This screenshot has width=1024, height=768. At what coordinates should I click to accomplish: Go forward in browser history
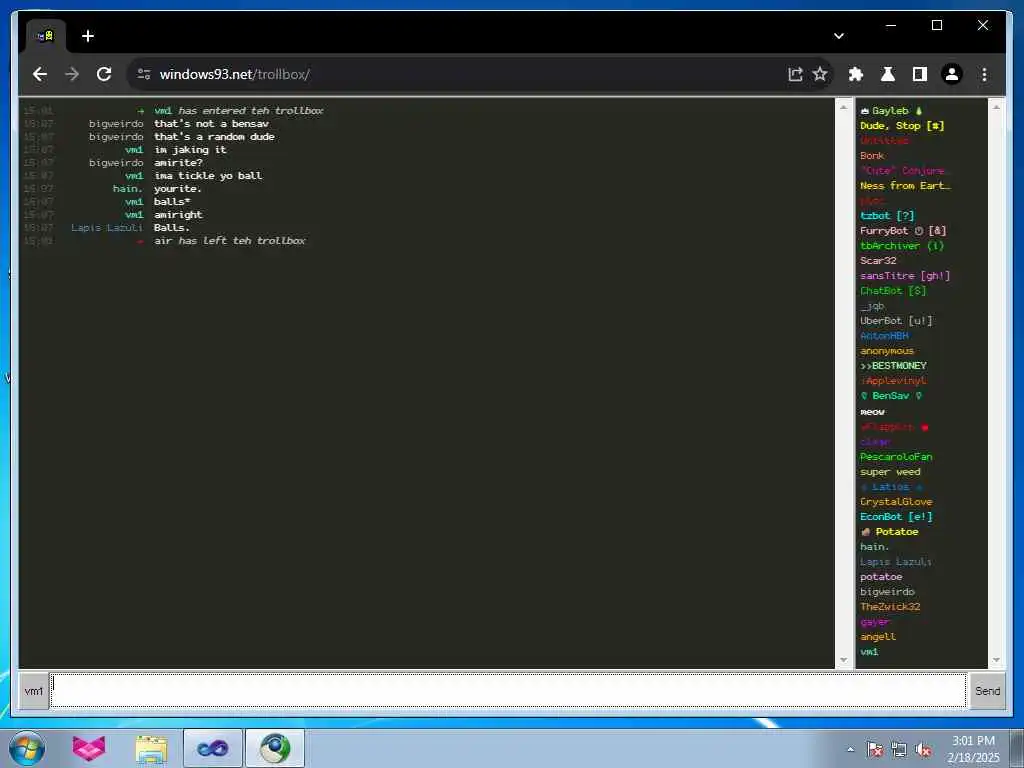click(72, 74)
